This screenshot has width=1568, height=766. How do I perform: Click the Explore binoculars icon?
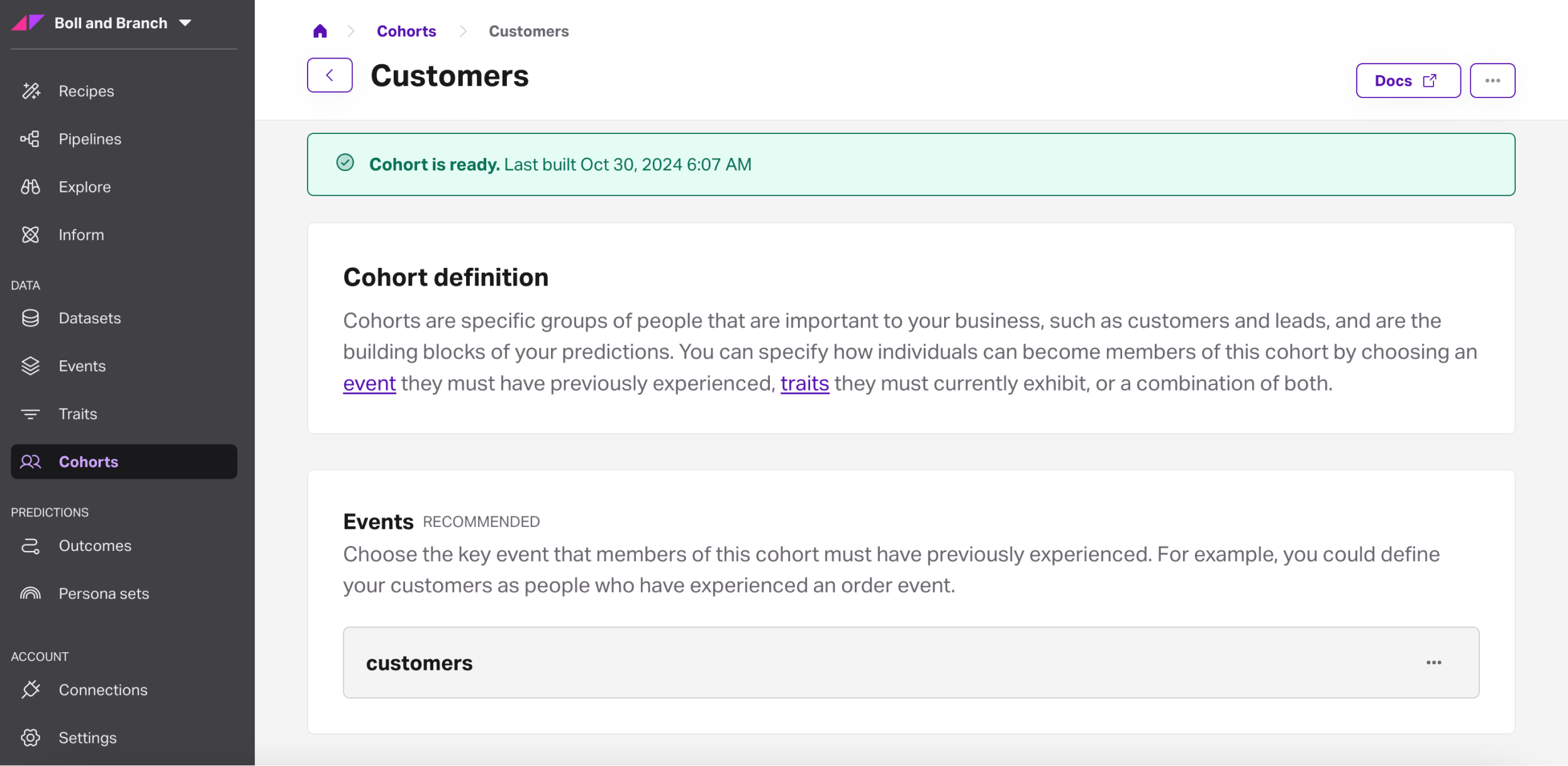pyautogui.click(x=30, y=187)
